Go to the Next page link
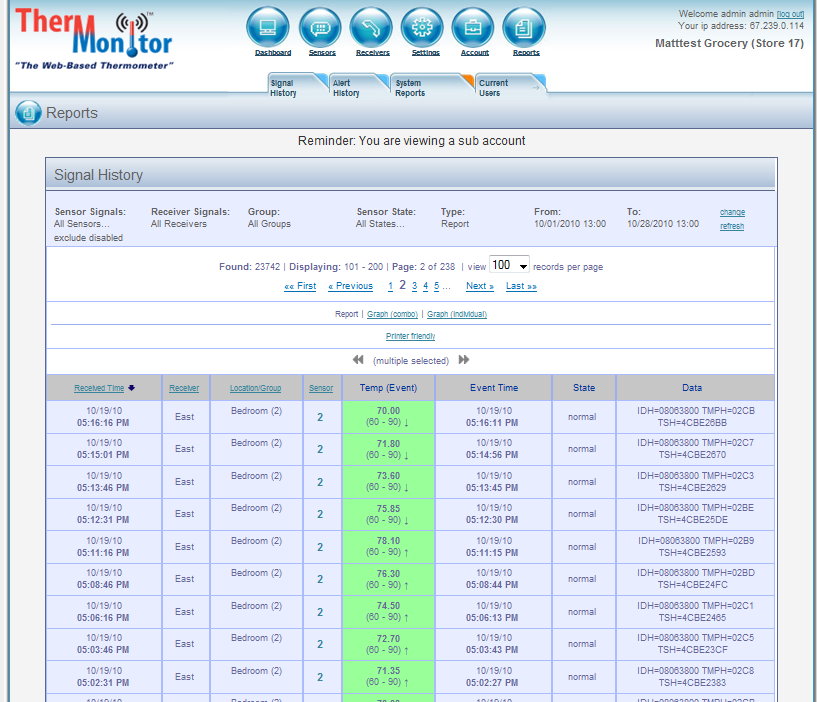This screenshot has height=702, width=817. pos(480,286)
